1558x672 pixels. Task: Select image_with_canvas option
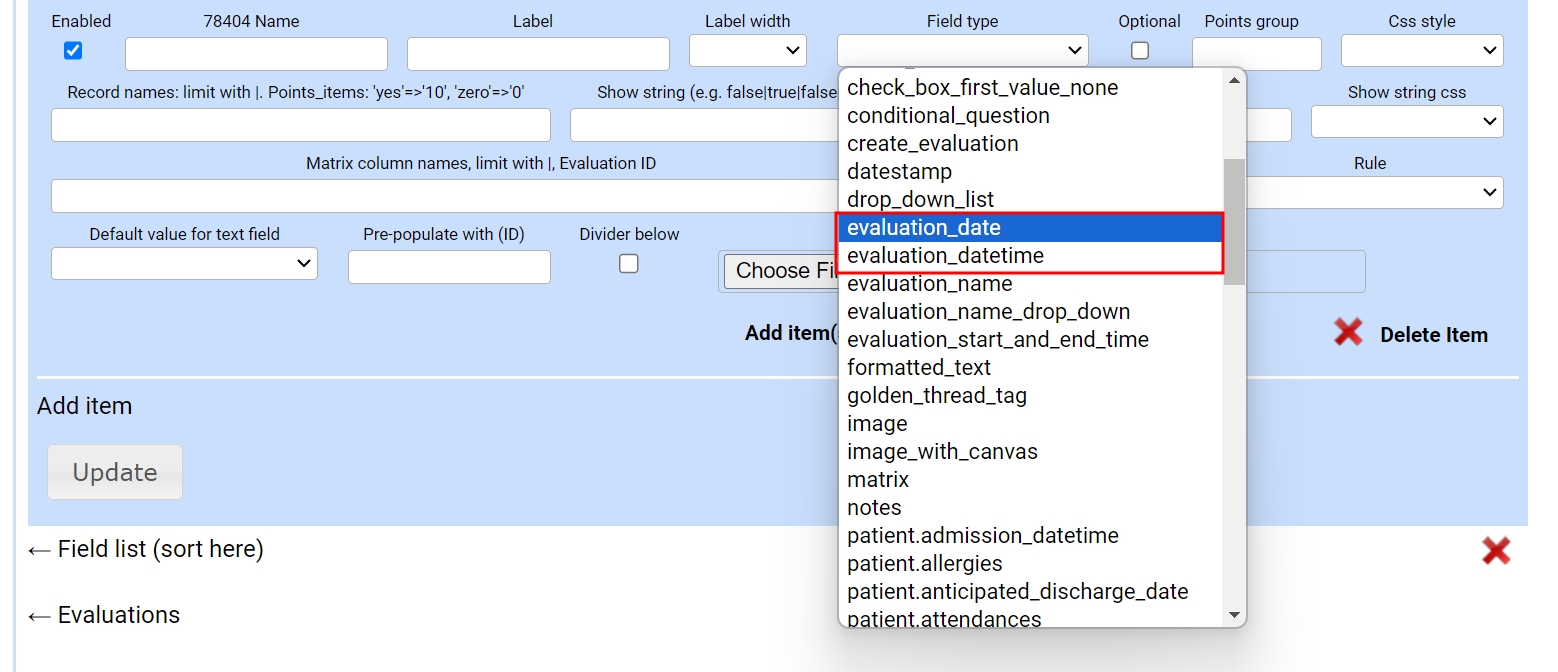point(942,452)
